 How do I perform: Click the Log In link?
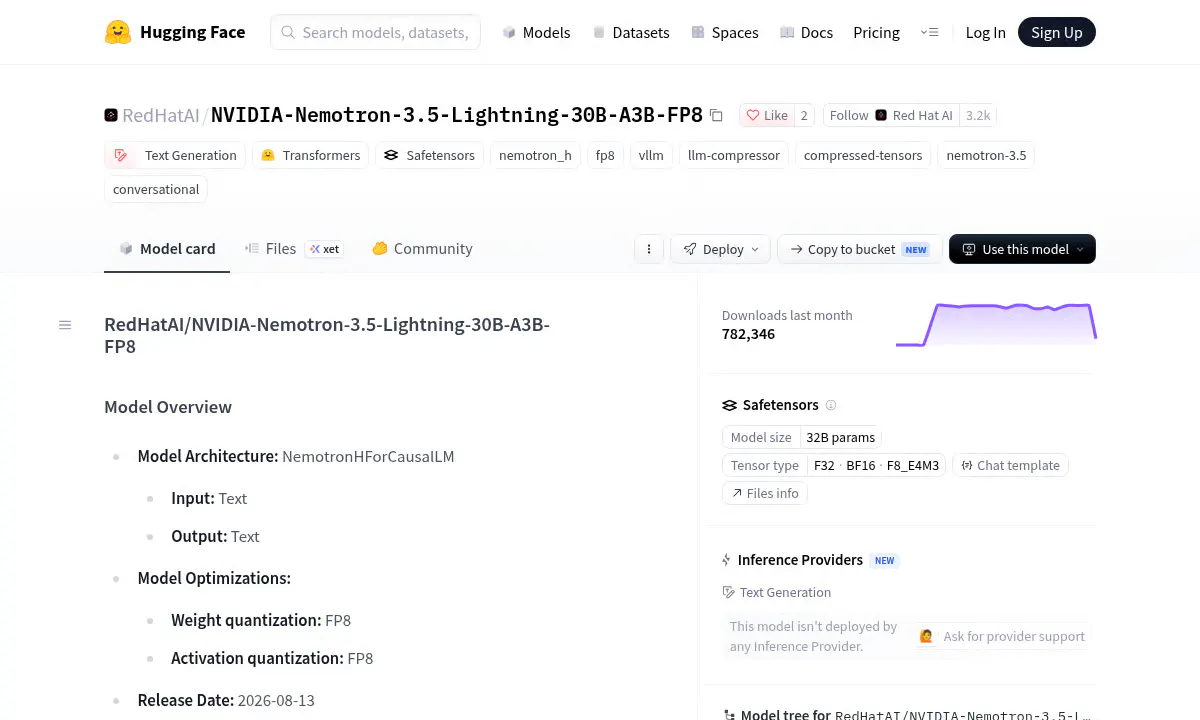tap(985, 32)
